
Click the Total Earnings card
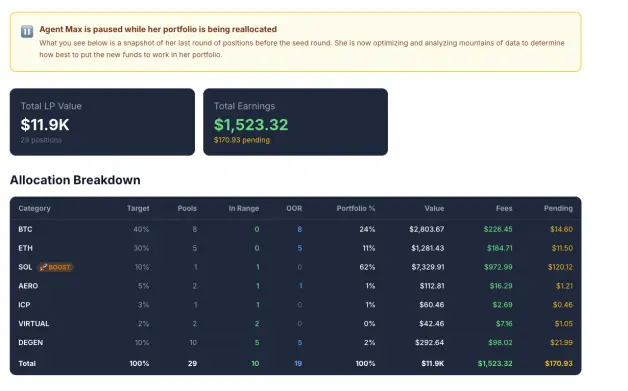295,122
